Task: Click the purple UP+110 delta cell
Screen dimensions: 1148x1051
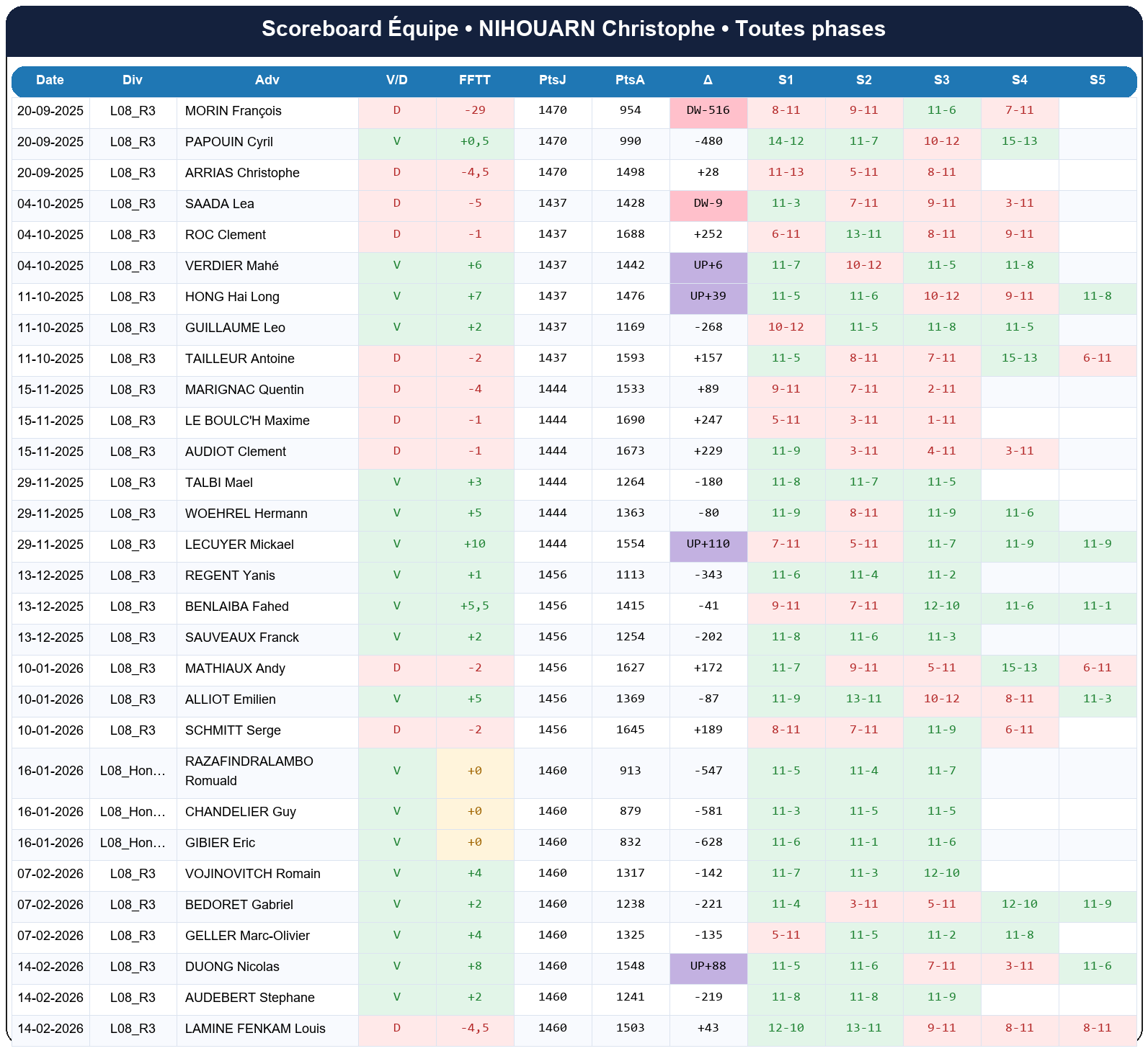Action: point(708,545)
